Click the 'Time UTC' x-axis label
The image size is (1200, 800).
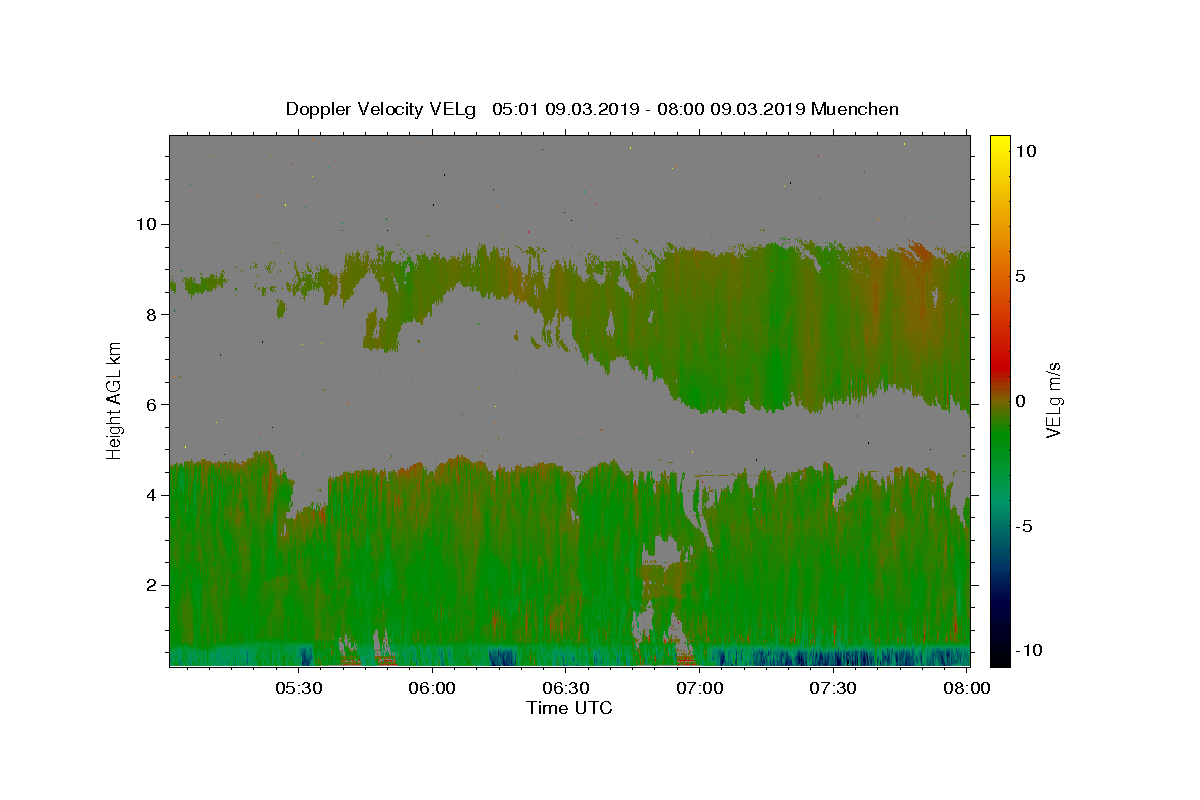coord(569,708)
